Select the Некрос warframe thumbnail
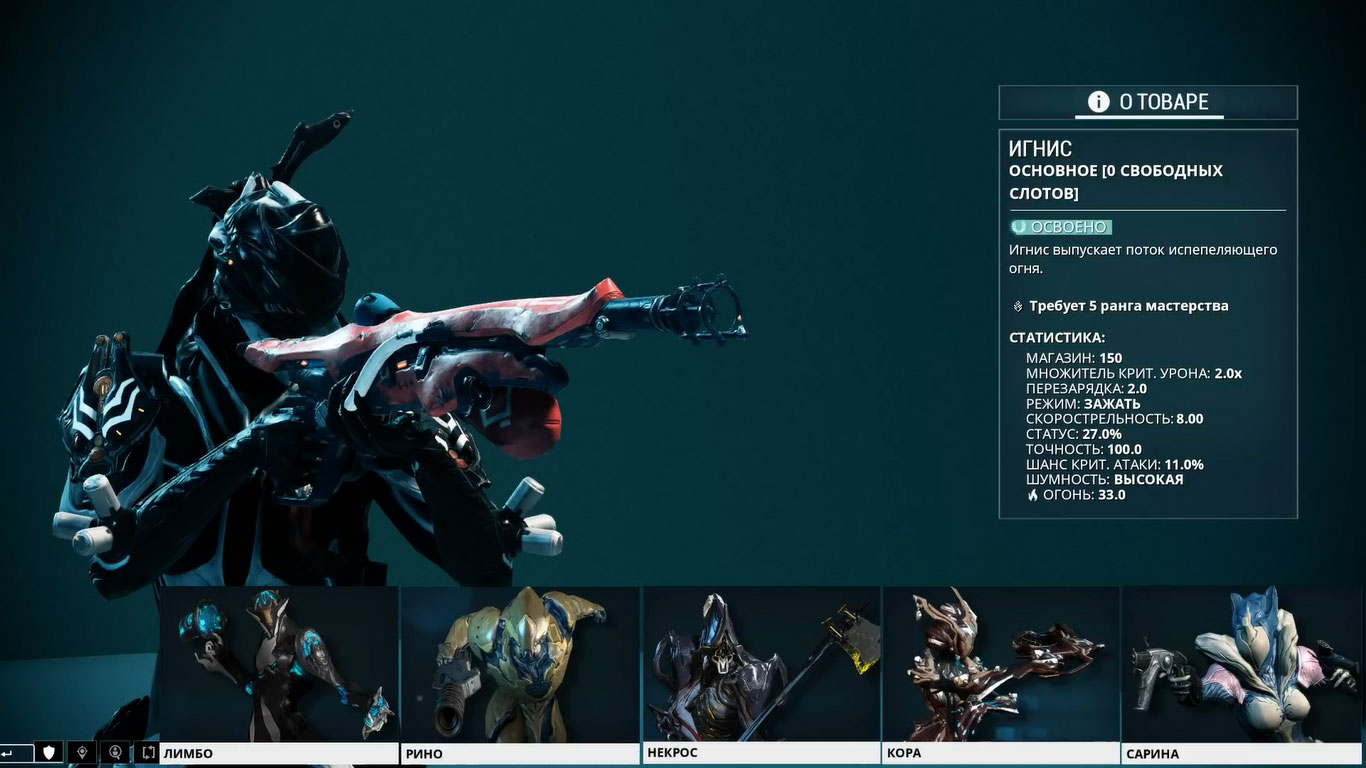Screen dimensions: 1366x768 coord(761,664)
